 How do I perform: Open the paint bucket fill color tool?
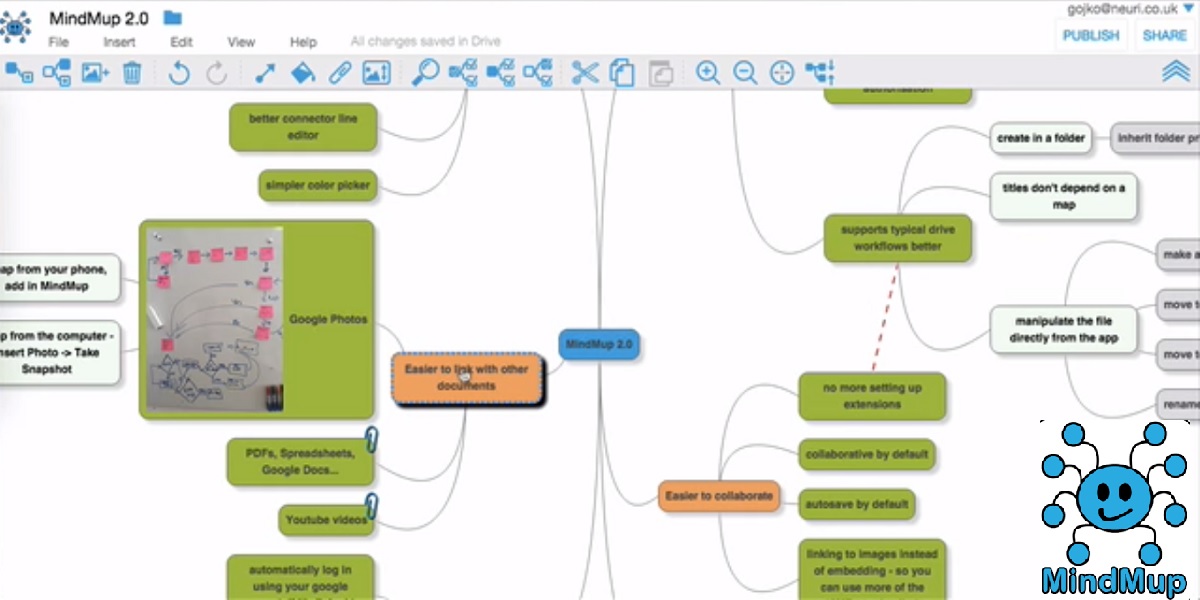(x=302, y=73)
